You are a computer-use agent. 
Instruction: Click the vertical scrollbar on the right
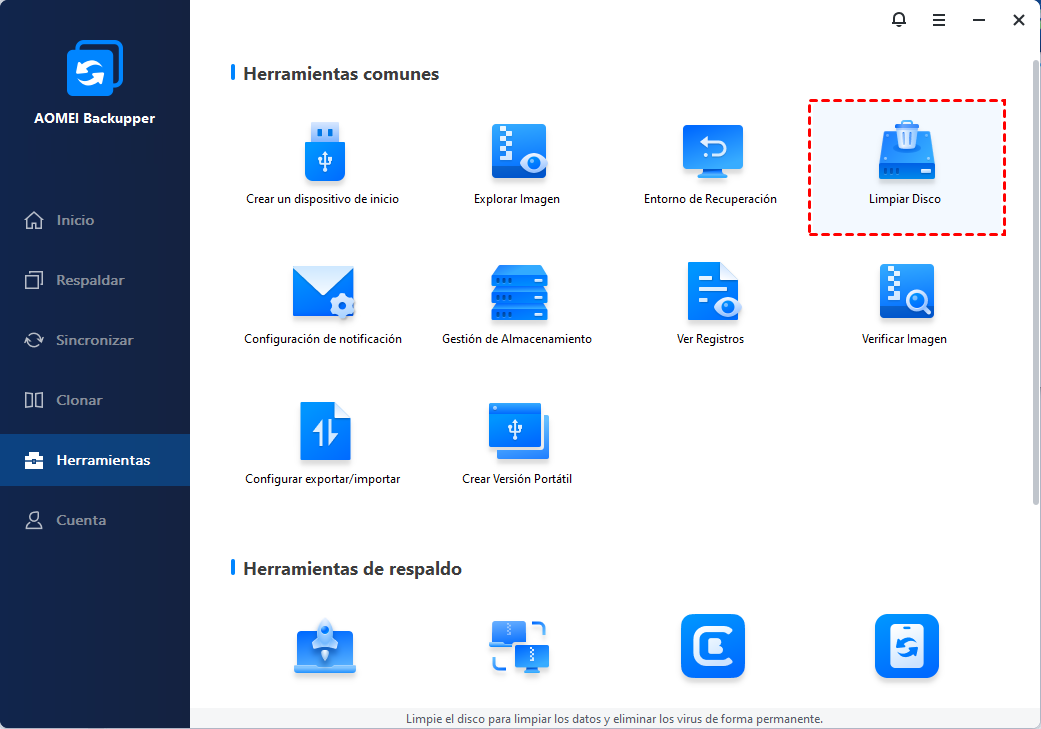[1035, 280]
